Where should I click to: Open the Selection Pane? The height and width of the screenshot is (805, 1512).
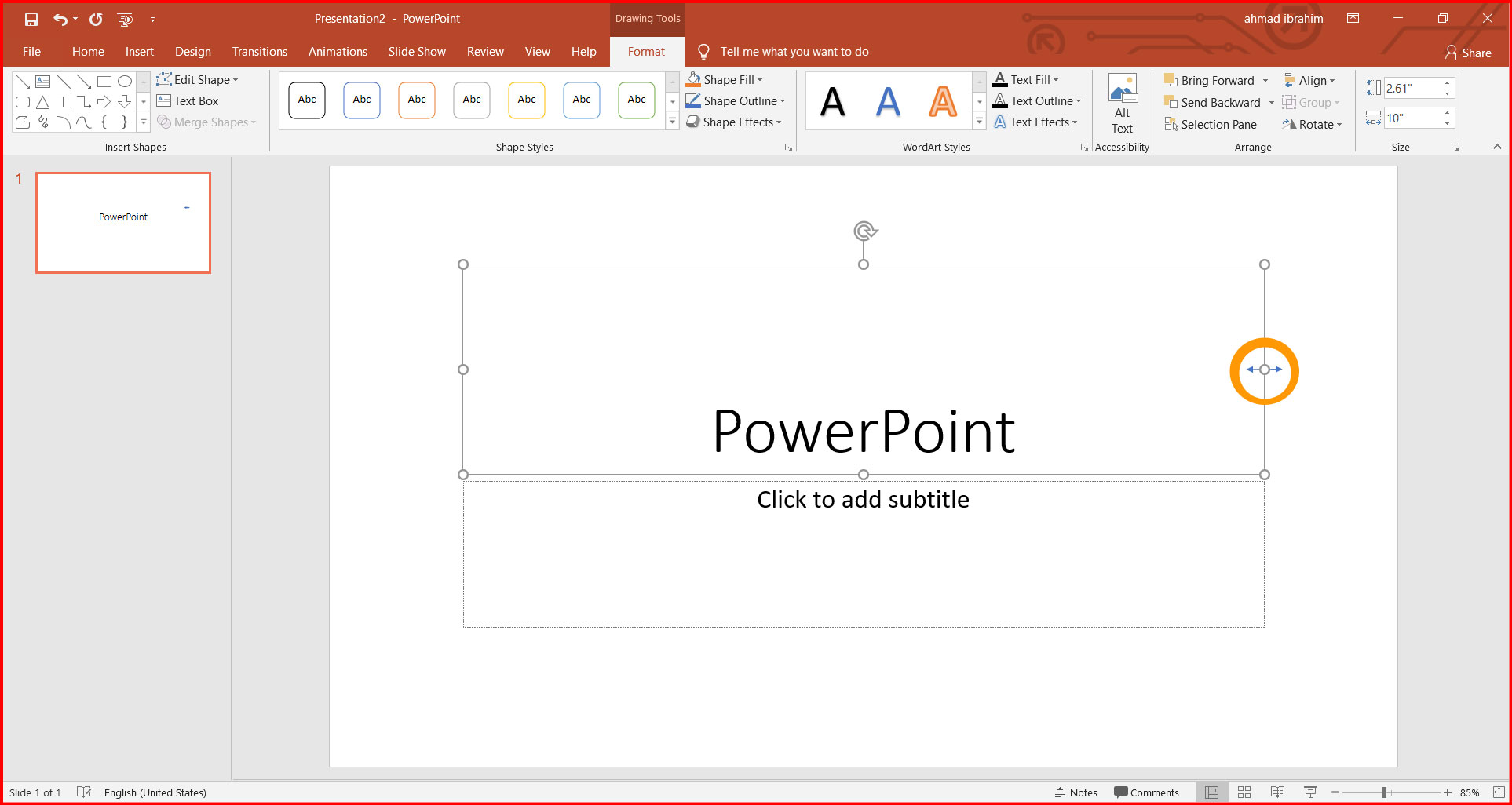[1211, 124]
